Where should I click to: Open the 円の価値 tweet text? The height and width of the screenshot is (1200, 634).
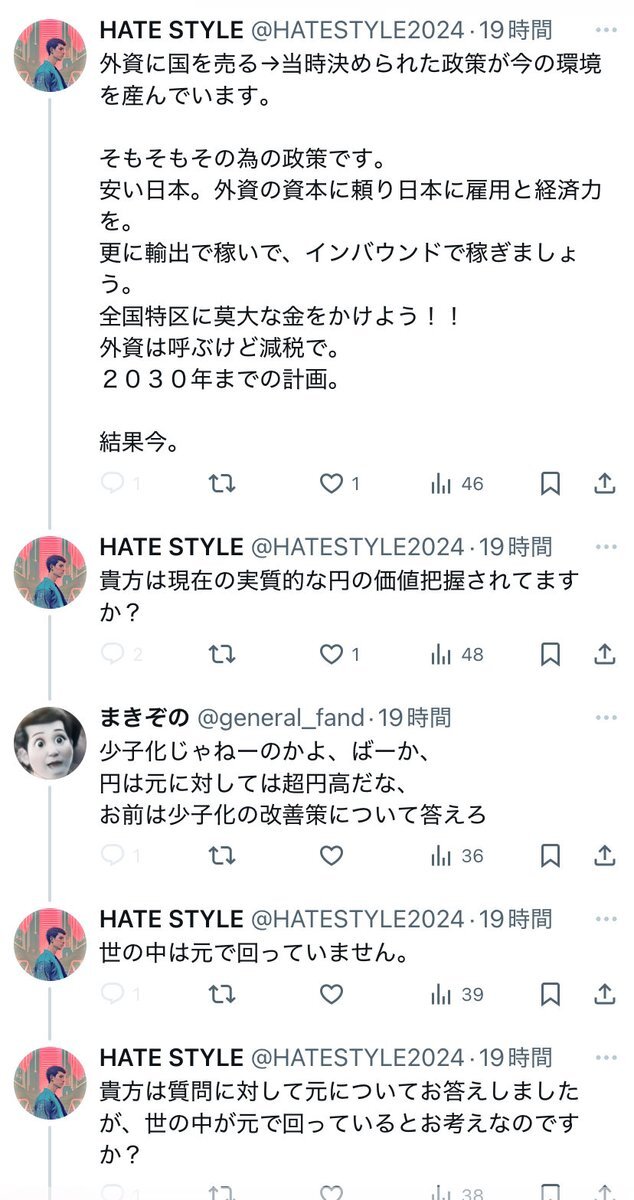(340, 596)
